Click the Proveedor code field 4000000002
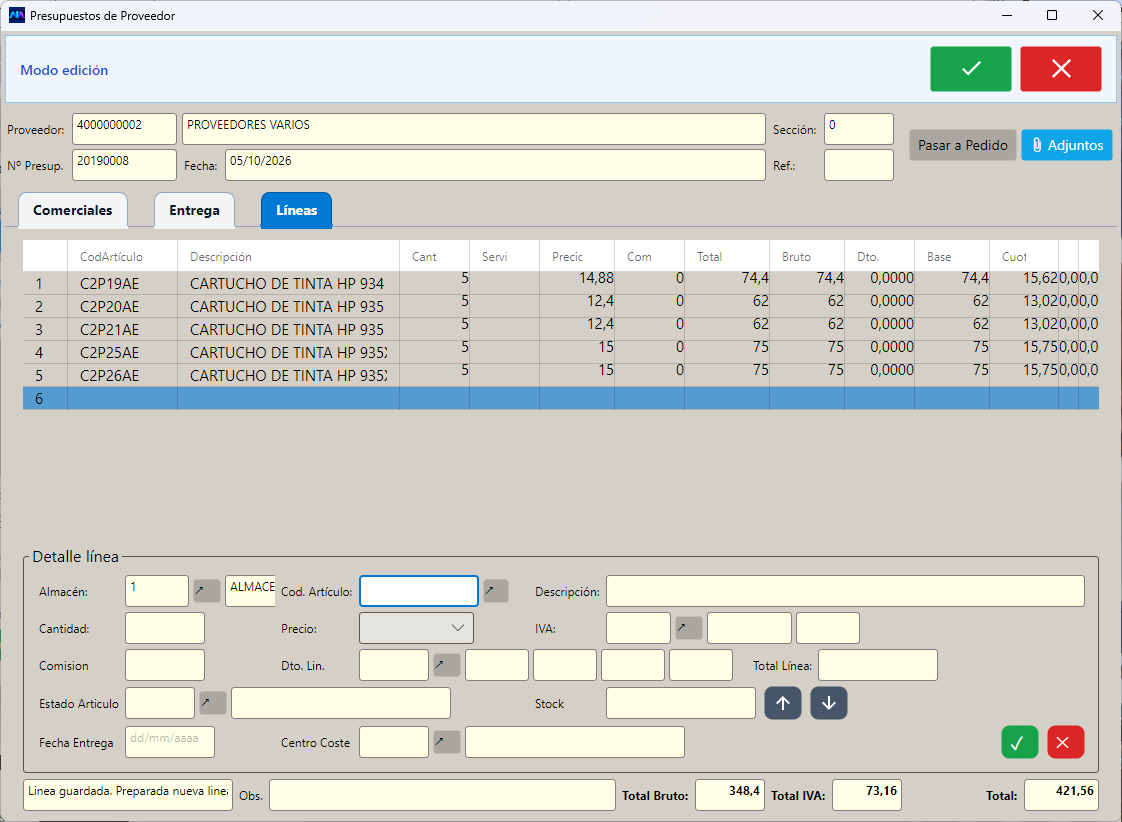 [124, 129]
